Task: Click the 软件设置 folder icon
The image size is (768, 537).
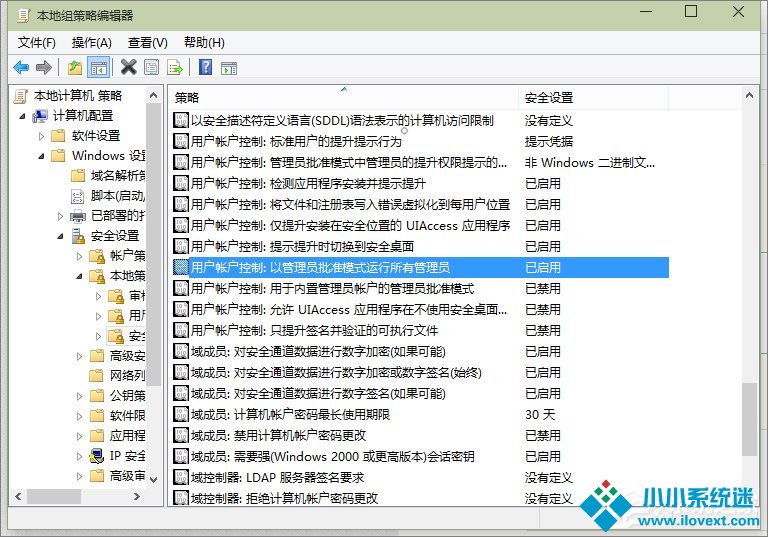Action: [58, 136]
